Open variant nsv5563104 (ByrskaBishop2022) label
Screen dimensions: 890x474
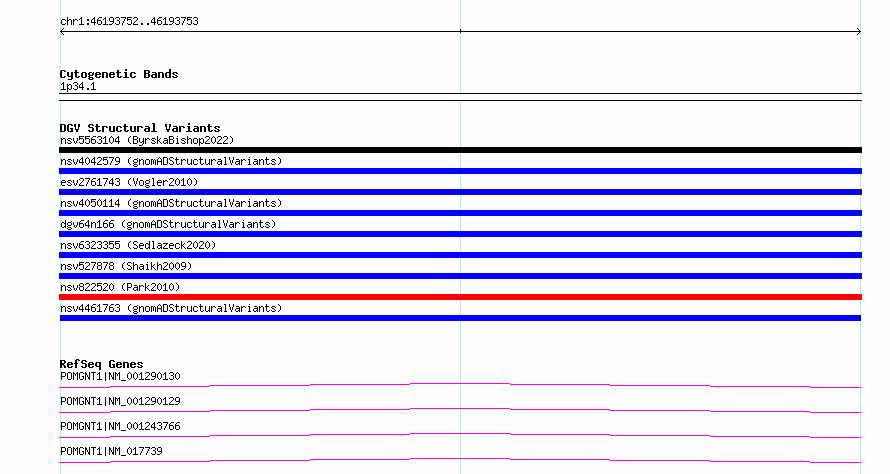[x=147, y=140]
